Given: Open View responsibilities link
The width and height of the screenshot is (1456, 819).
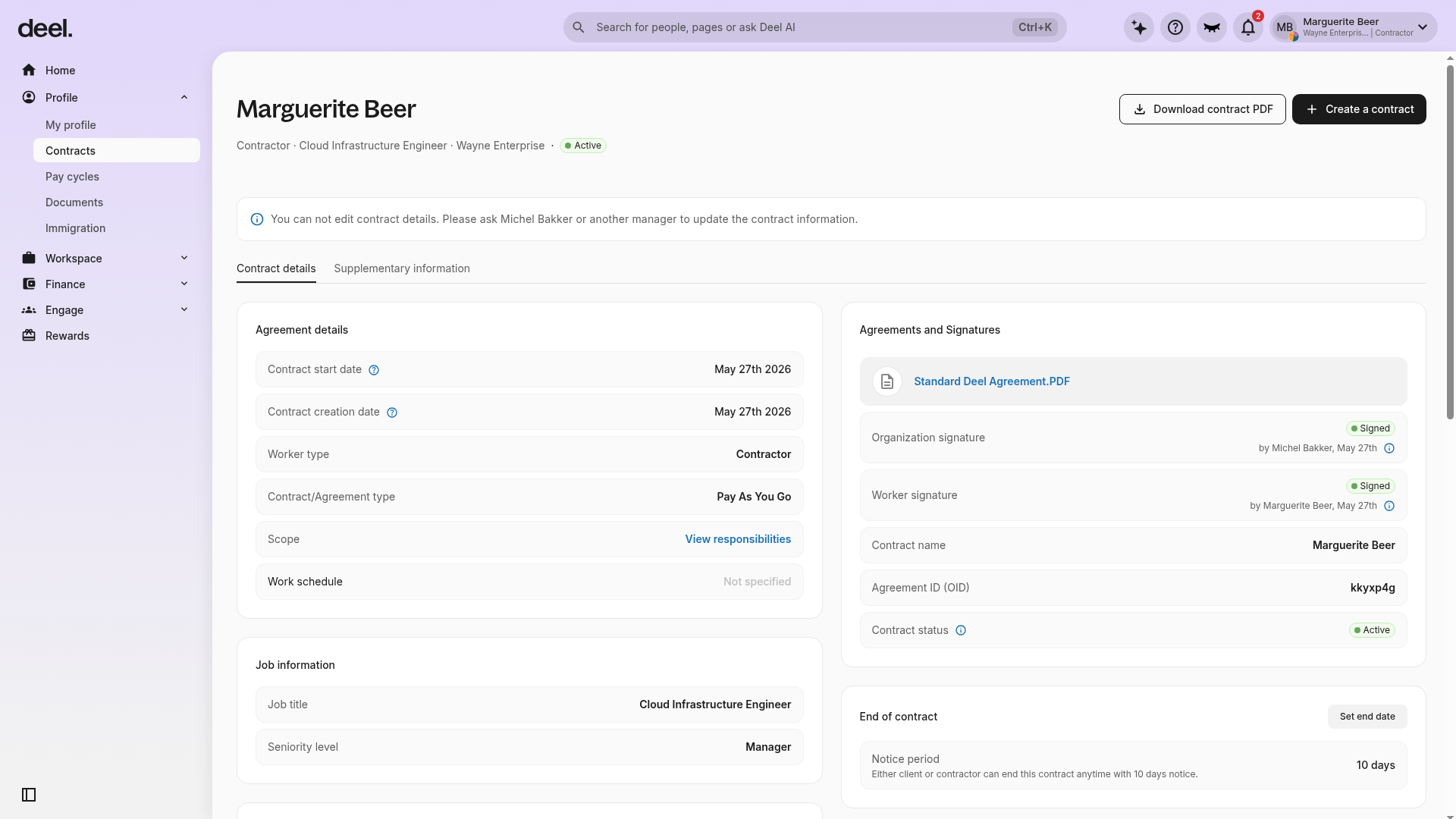Looking at the screenshot, I should [738, 539].
